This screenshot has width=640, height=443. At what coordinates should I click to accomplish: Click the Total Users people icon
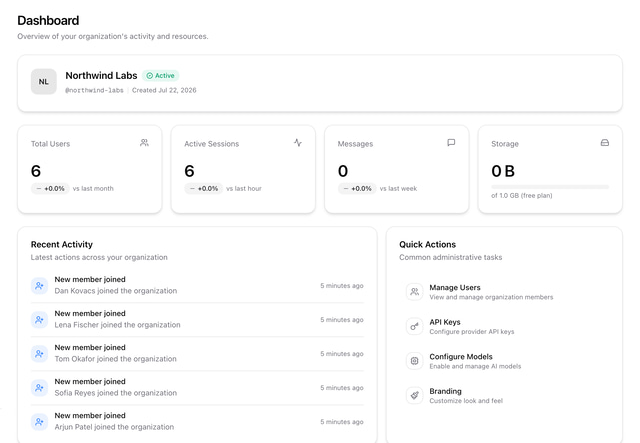tap(144, 142)
